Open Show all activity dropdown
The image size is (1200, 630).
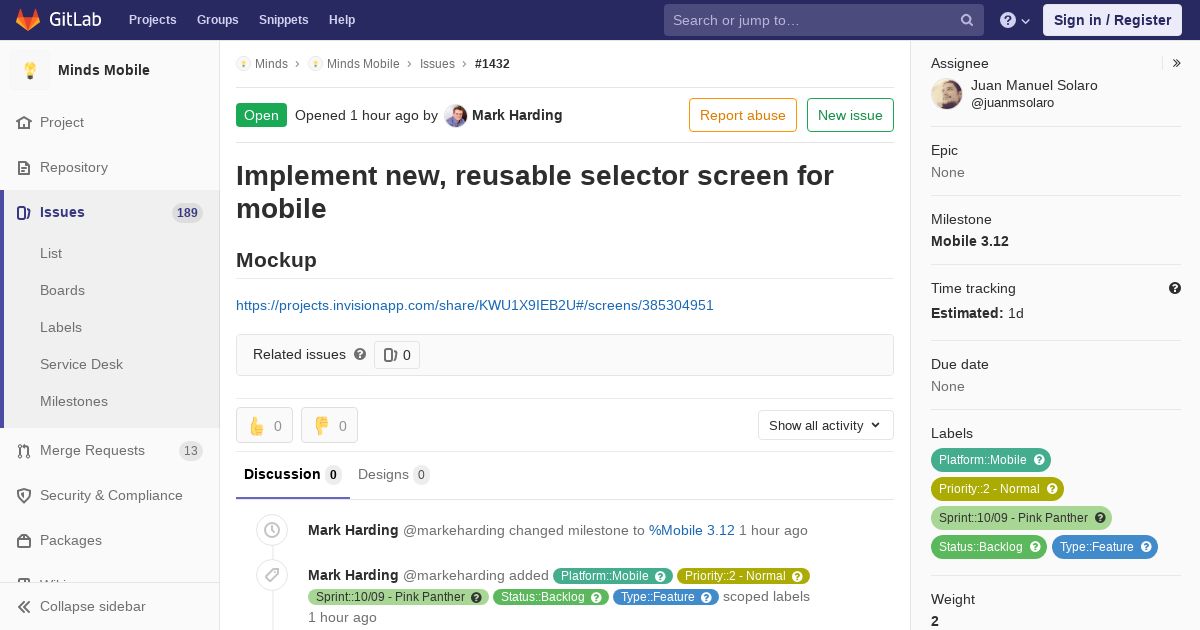825,425
